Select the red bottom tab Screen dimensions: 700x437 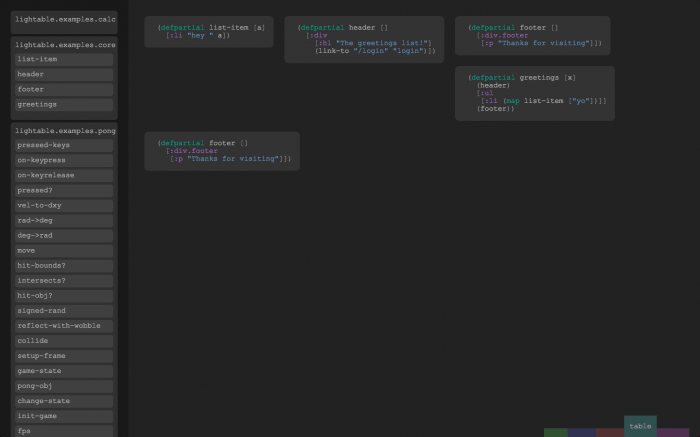pyautogui.click(x=610, y=433)
